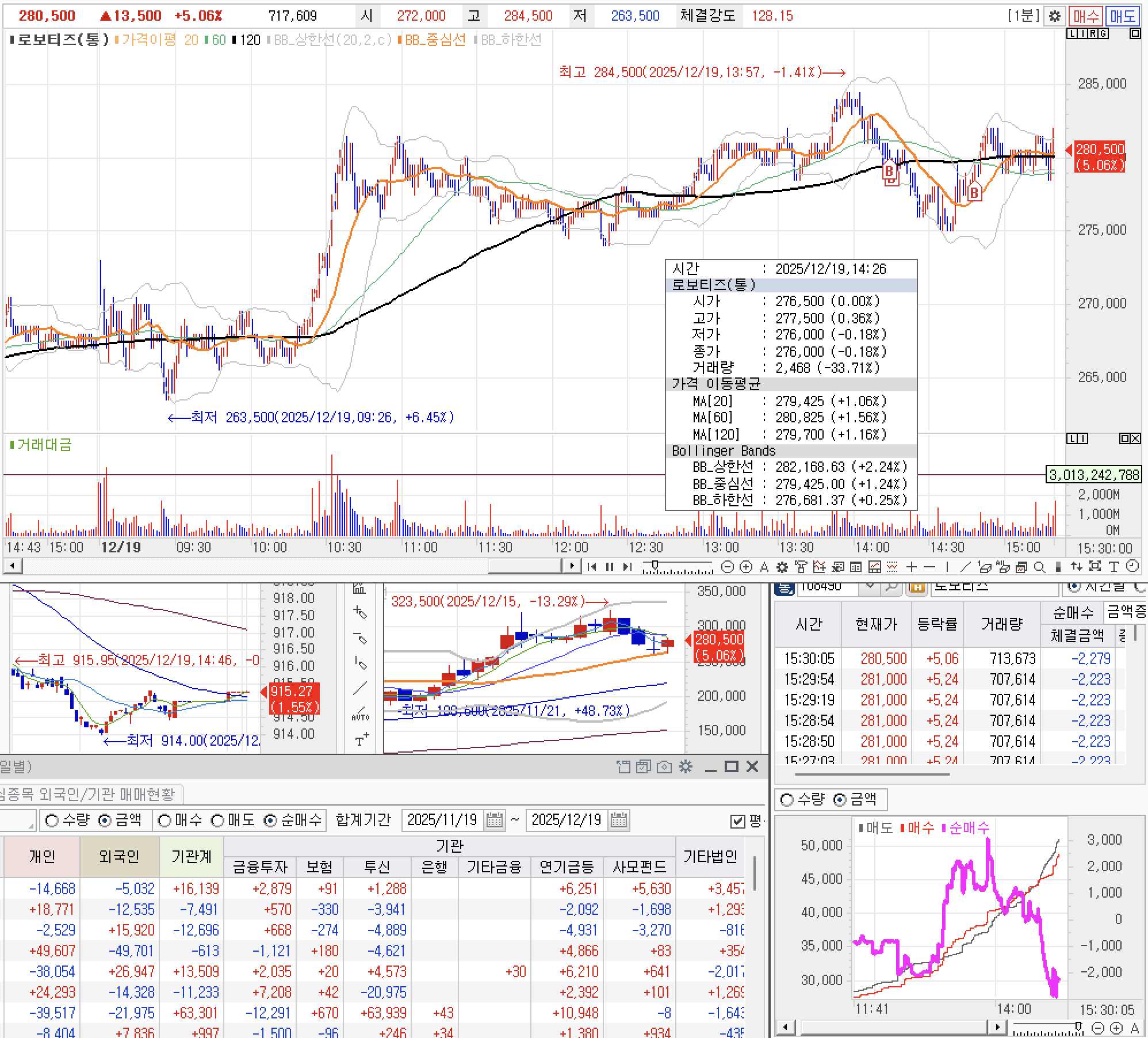Select the text T tool in chart toolbar
Screen dimensions: 1148x1038
(x=1113, y=567)
